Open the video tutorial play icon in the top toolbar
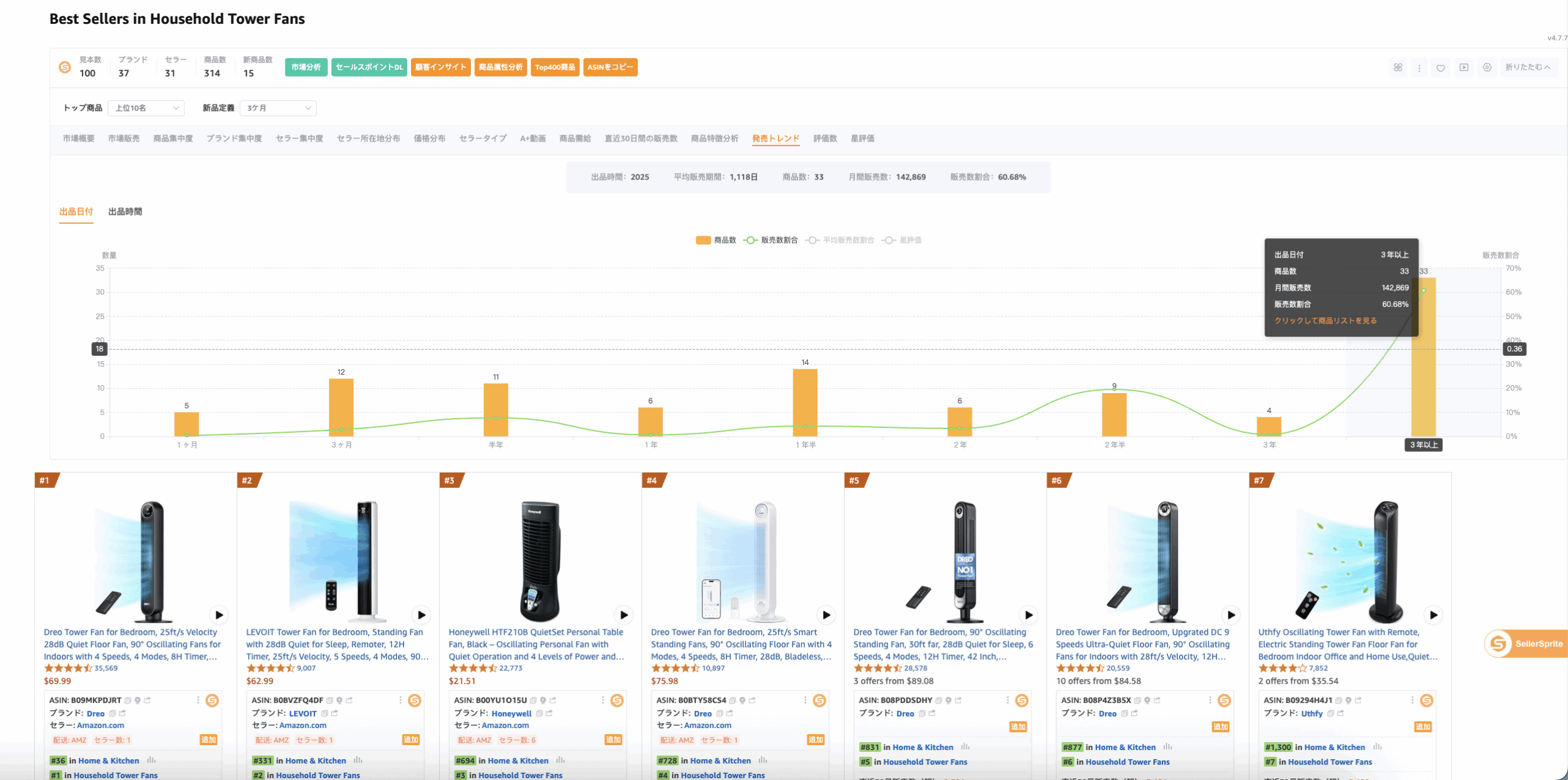 1464,67
